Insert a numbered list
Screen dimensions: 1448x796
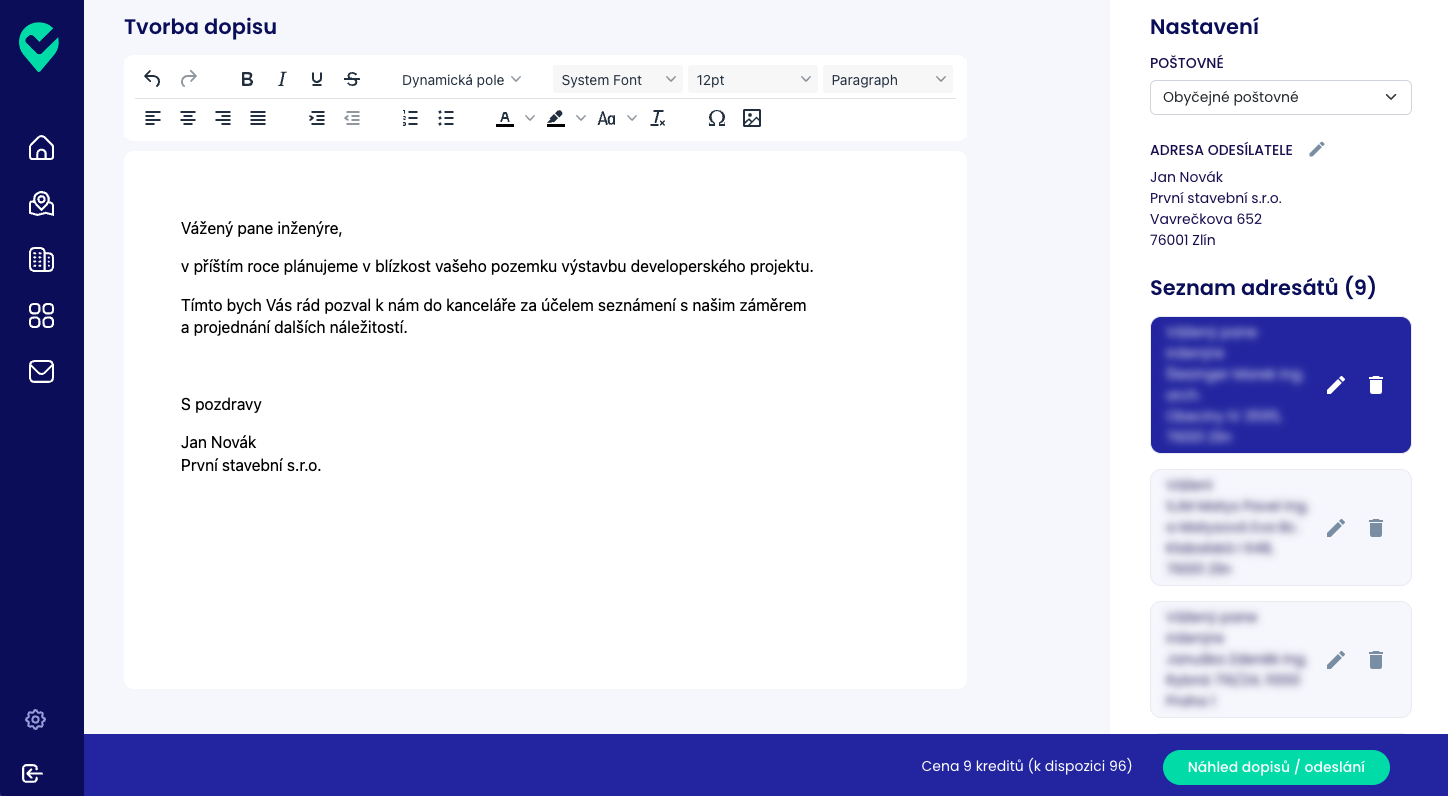[410, 118]
